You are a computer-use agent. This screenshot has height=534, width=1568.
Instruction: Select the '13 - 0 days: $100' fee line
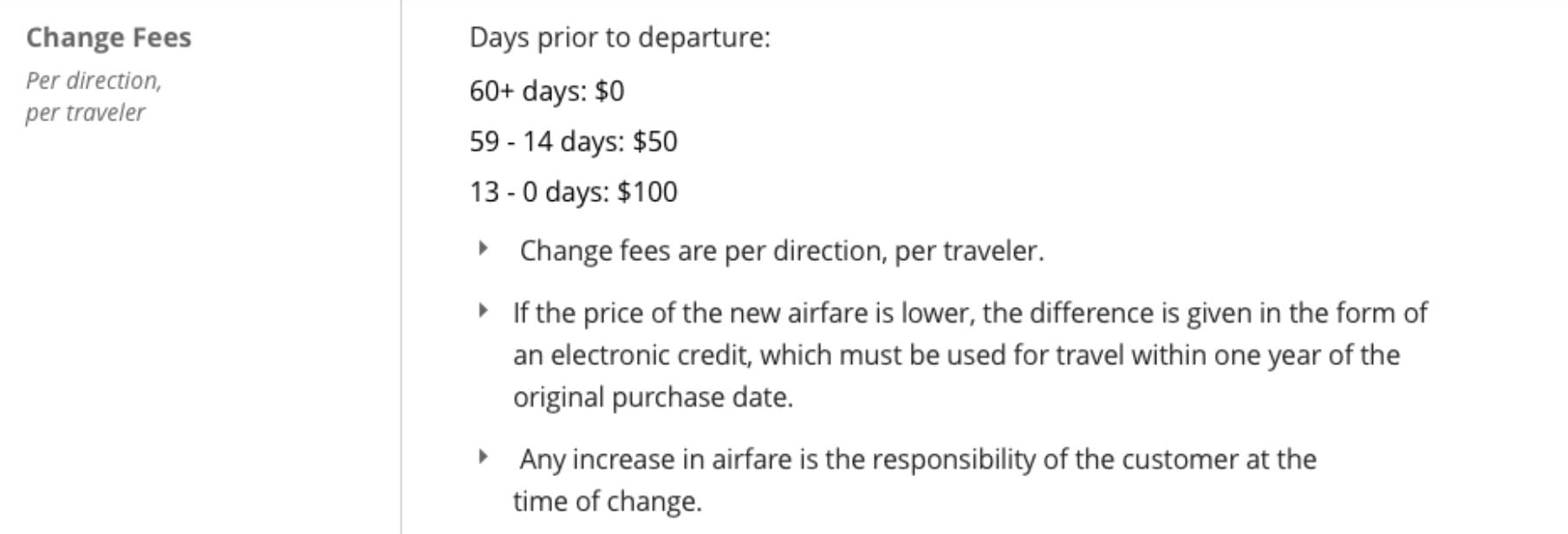point(574,192)
